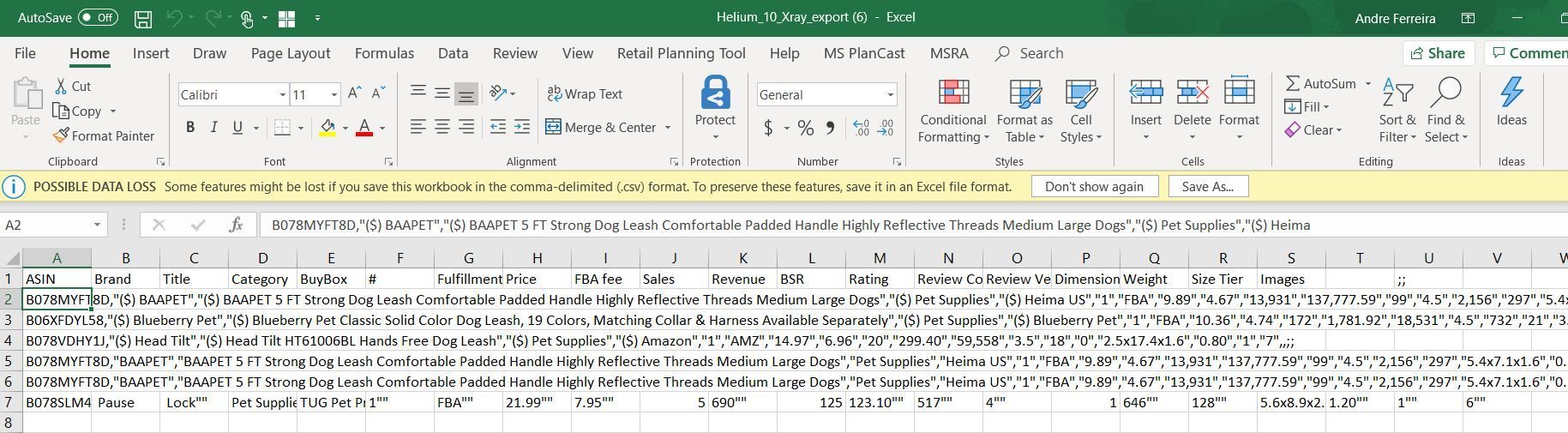Click the Decrease Indent icon
1568x433 pixels.
click(497, 127)
